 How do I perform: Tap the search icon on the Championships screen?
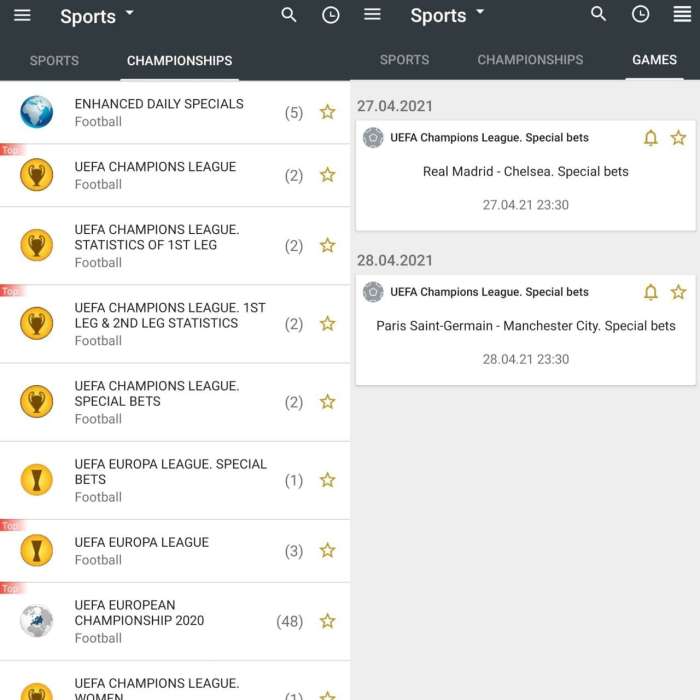(x=289, y=15)
